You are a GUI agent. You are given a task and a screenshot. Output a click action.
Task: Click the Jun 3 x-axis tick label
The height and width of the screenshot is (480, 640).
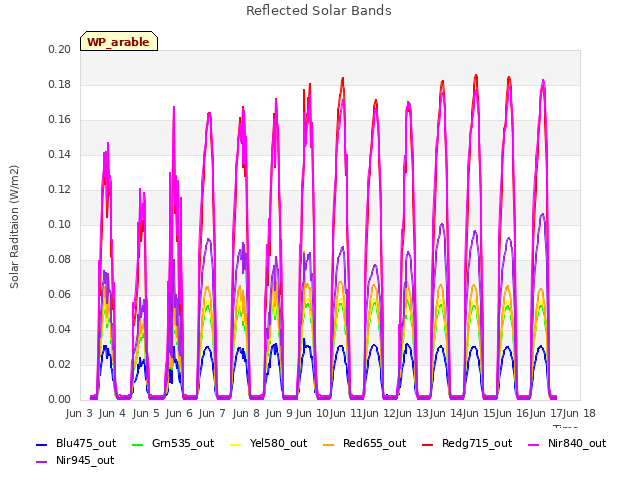pyautogui.click(x=79, y=413)
